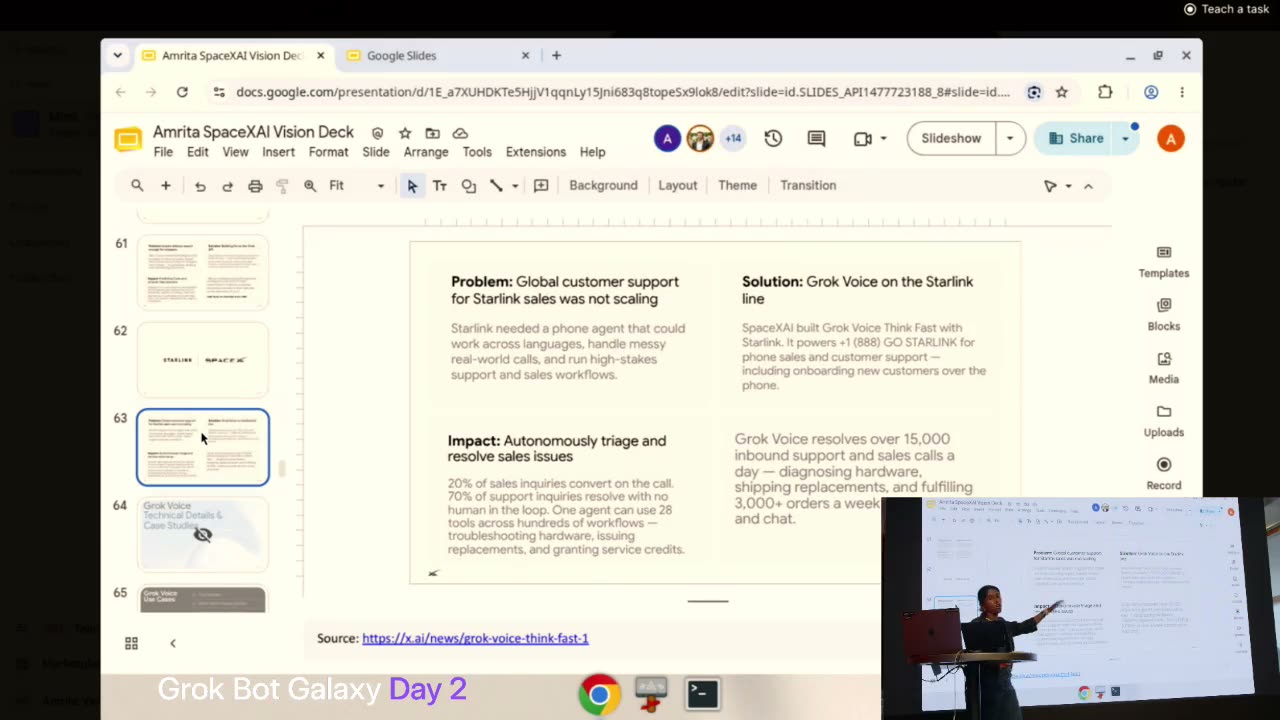Open the Theme panel
This screenshot has width=1280, height=720.
click(x=738, y=185)
